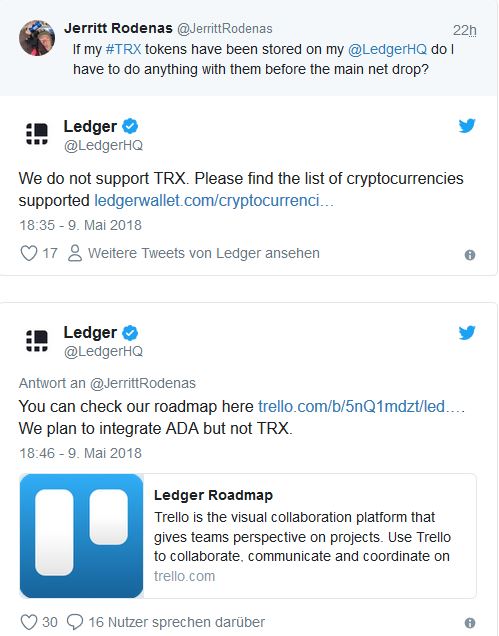Image resolution: width=499 pixels, height=636 pixels.
Task: Like the first Ledger tweet with heart icon
Action: (x=29, y=254)
